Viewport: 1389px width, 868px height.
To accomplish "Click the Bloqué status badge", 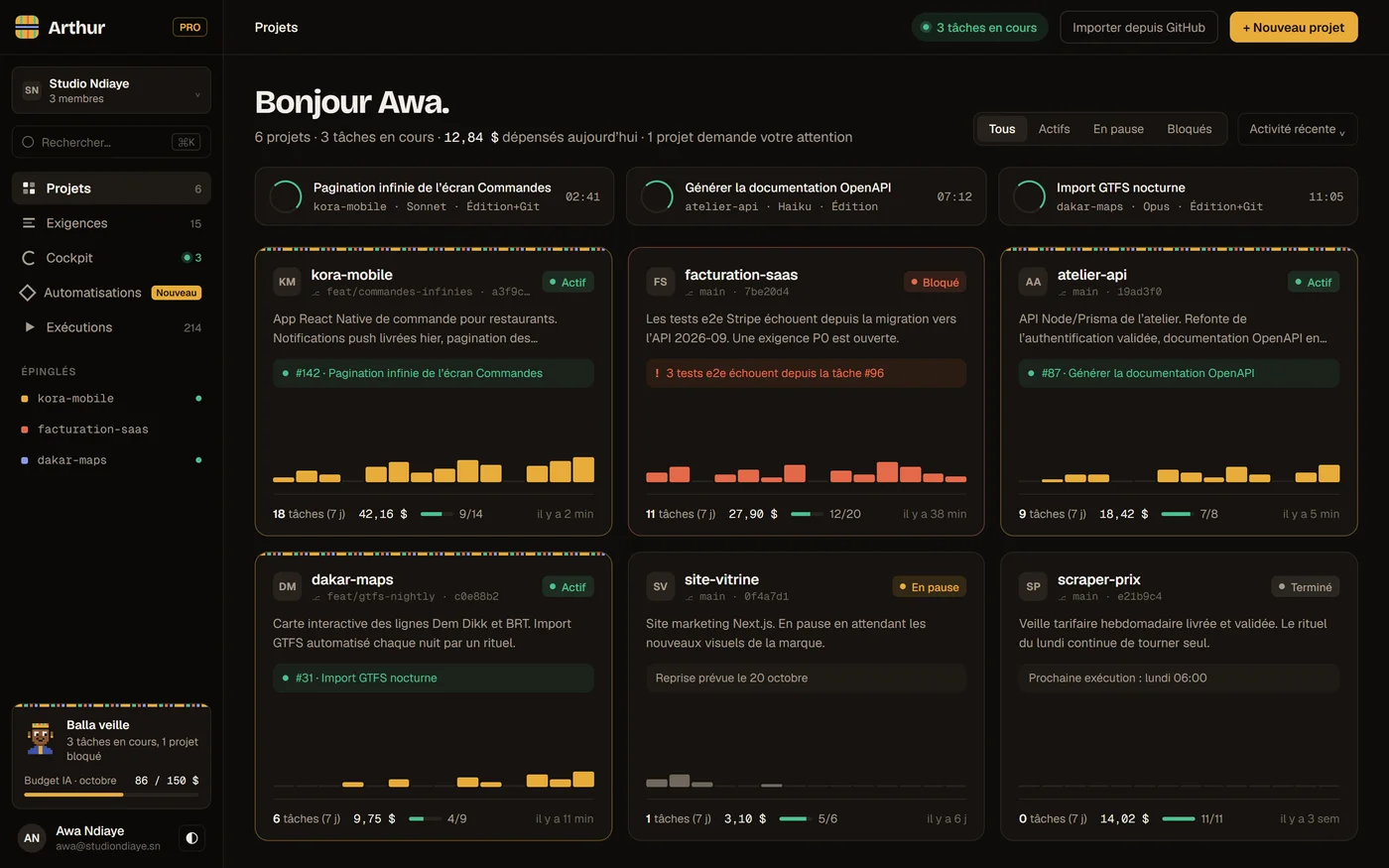I will pyautogui.click(x=935, y=282).
